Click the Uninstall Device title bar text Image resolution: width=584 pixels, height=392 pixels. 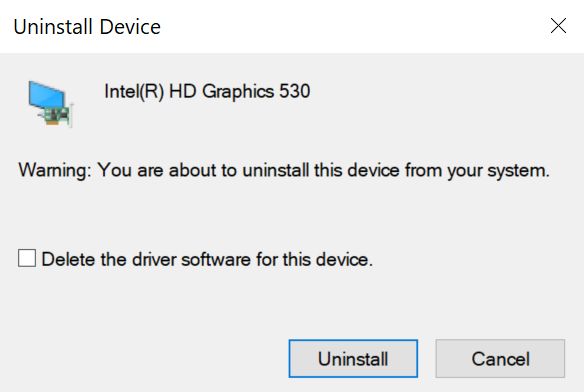point(87,27)
